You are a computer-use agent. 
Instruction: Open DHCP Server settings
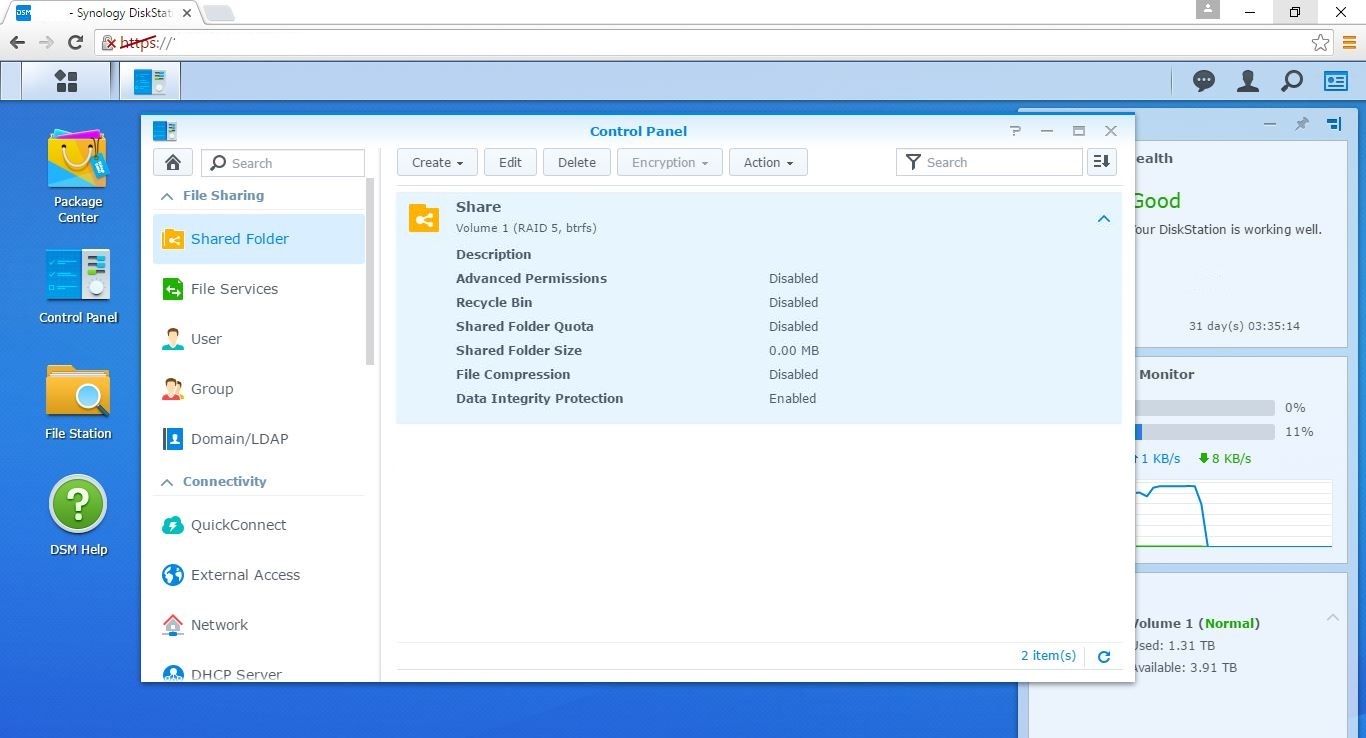click(x=259, y=673)
